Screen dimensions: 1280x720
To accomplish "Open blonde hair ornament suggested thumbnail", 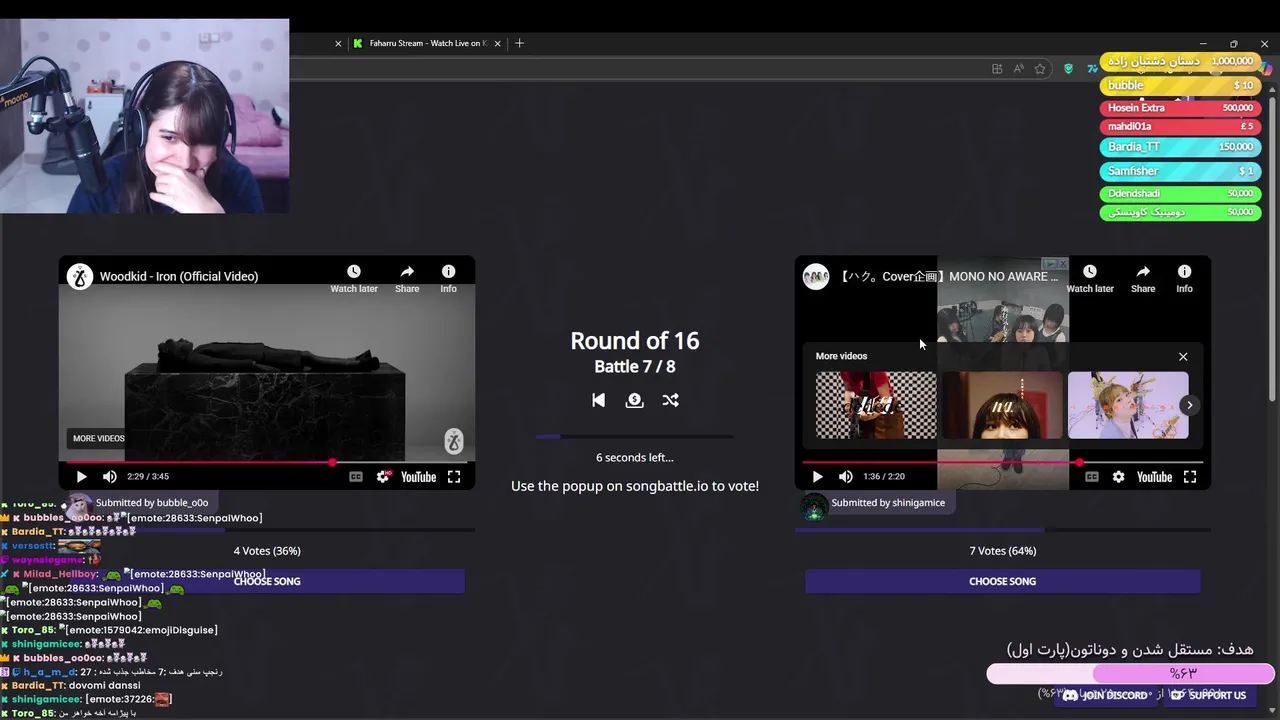I will pos(1128,405).
